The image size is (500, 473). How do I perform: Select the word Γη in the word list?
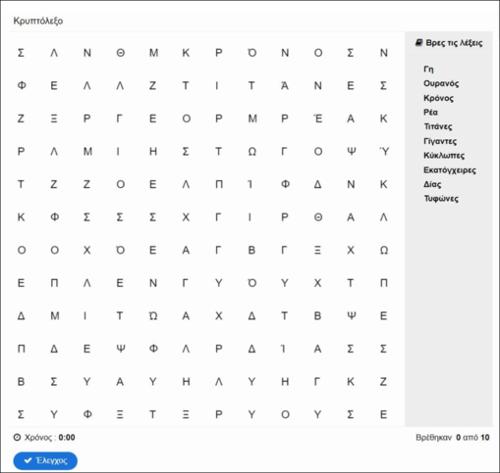pyautogui.click(x=428, y=69)
